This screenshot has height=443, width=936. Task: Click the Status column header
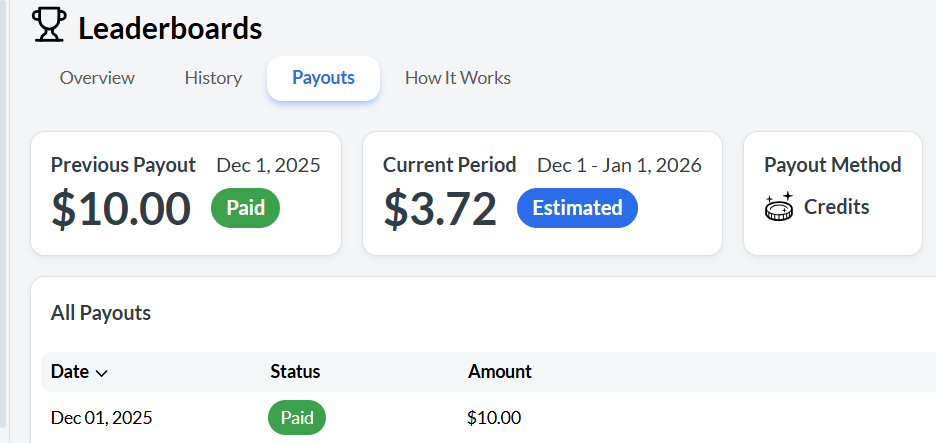click(295, 371)
